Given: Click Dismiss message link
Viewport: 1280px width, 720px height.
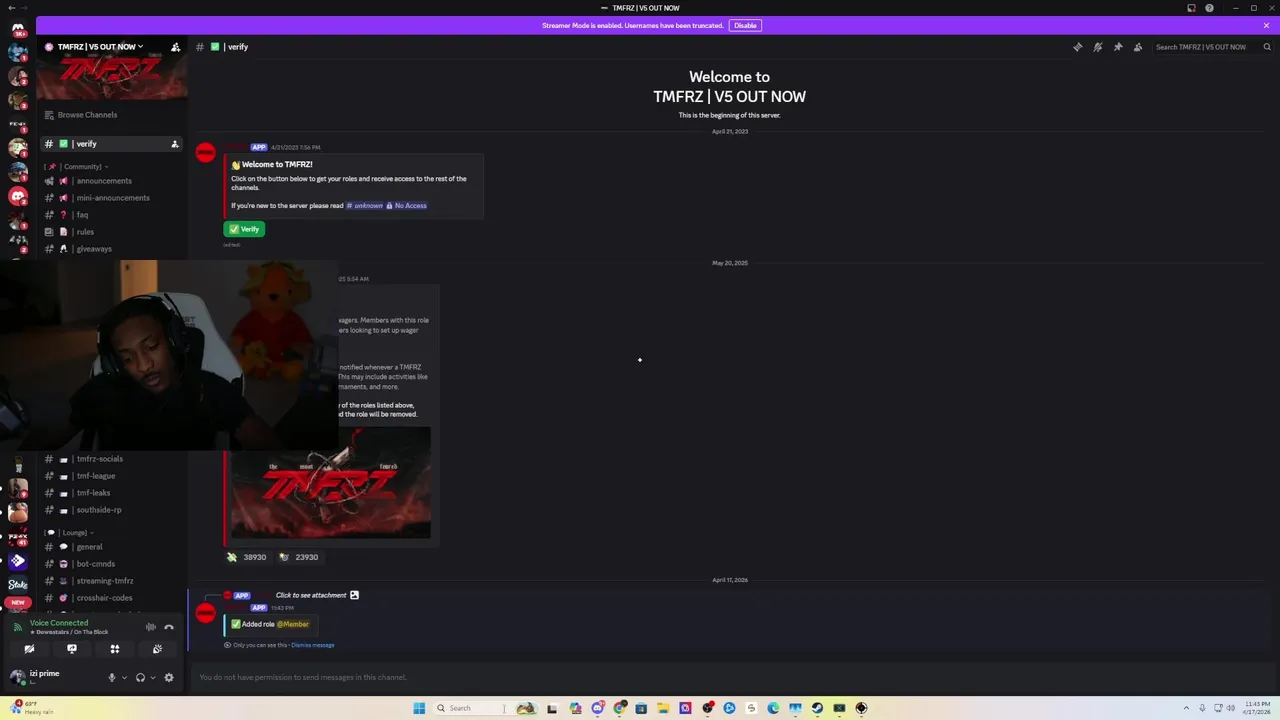Looking at the screenshot, I should pyautogui.click(x=313, y=645).
